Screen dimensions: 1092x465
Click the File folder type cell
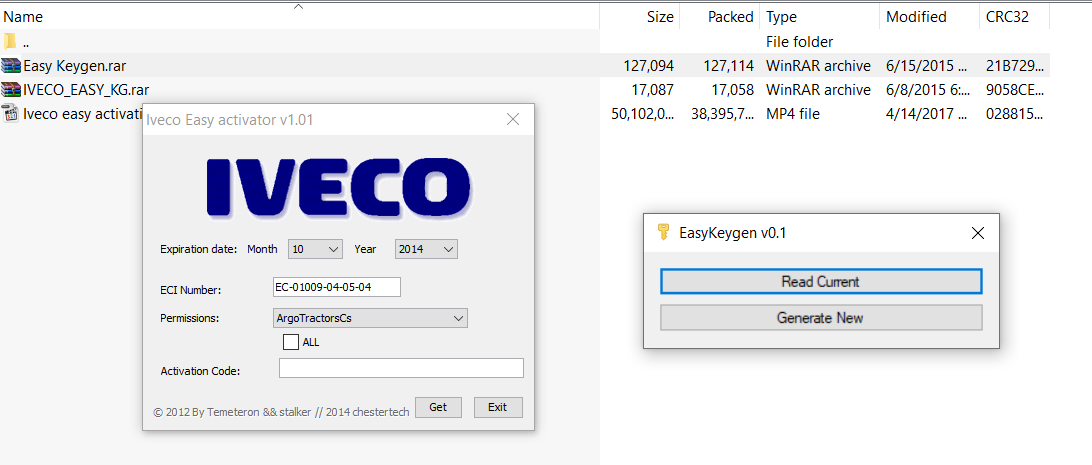[800, 42]
